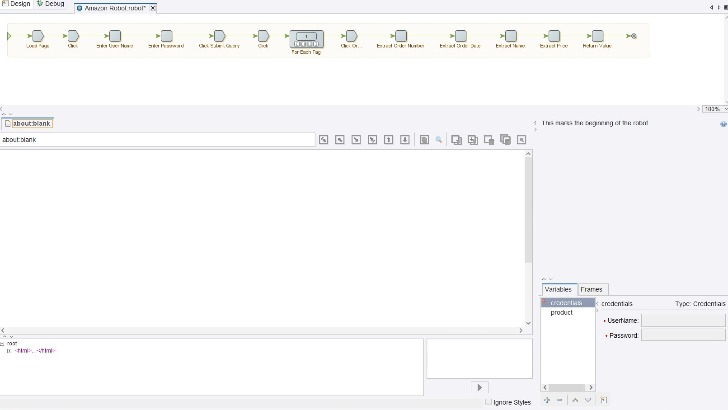Remove variable using the minus icon
The image size is (728, 410).
[560, 400]
